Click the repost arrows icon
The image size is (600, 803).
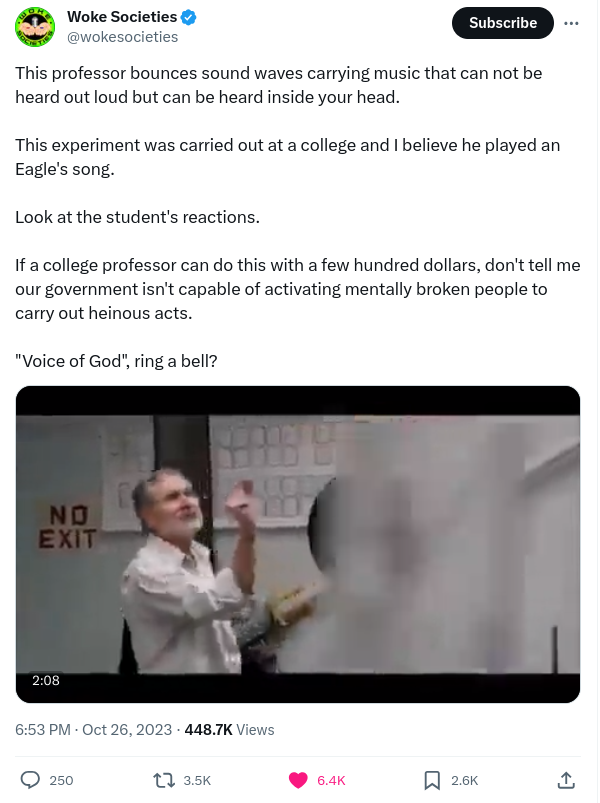tap(164, 780)
